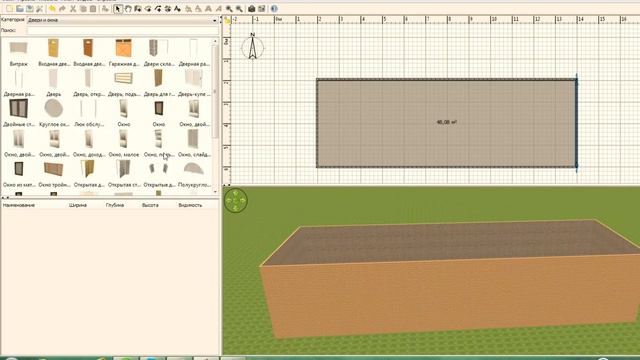Open Help with the blue info icon
Viewport: 640px width, 360px height.
(274, 9)
